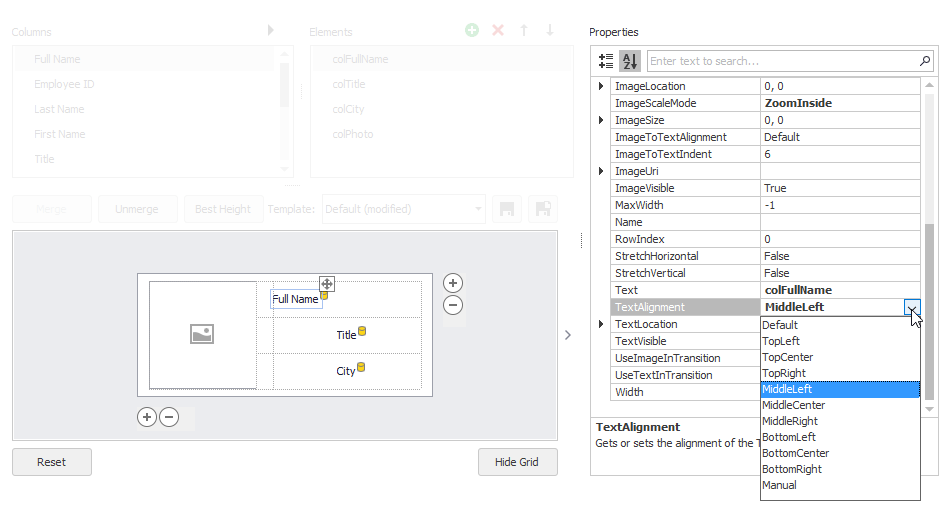The height and width of the screenshot is (513, 951).
Task: Select MiddleCenter alignment option
Action: tap(840, 405)
